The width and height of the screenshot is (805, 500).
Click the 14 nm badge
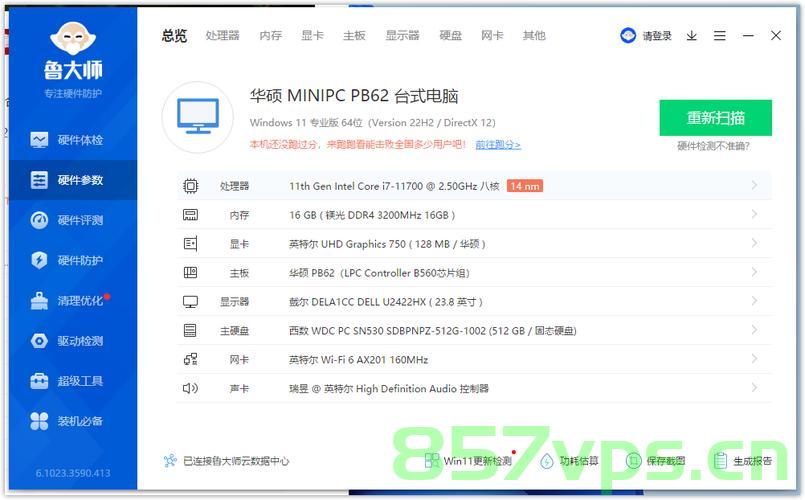tap(525, 186)
